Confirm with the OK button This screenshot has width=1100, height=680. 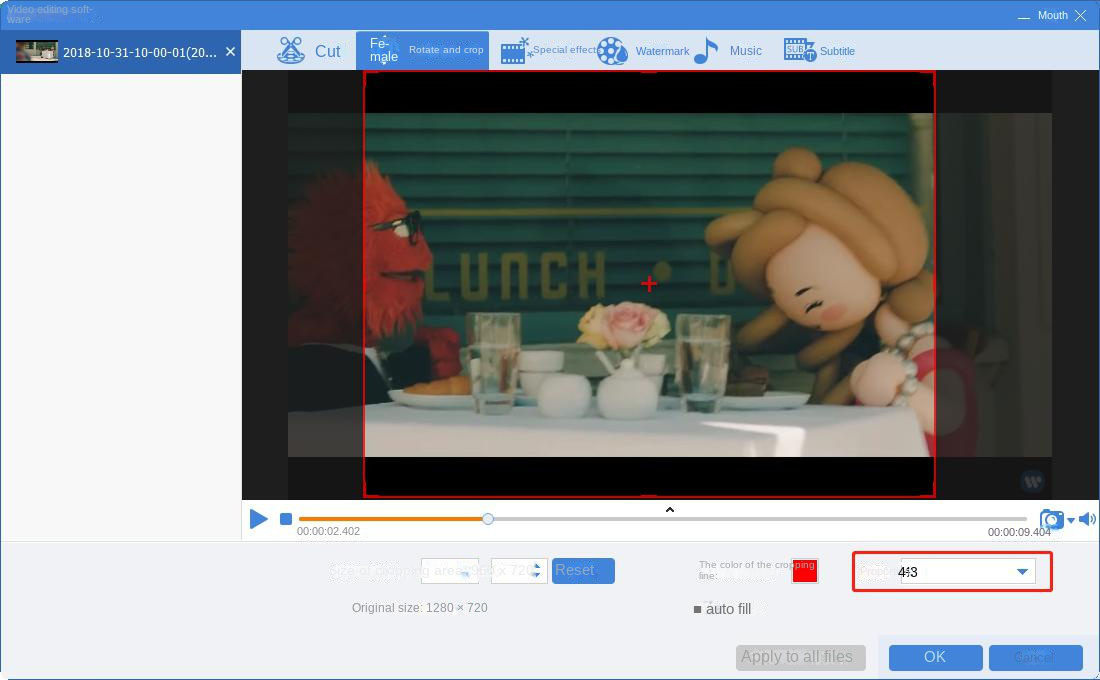pos(935,658)
